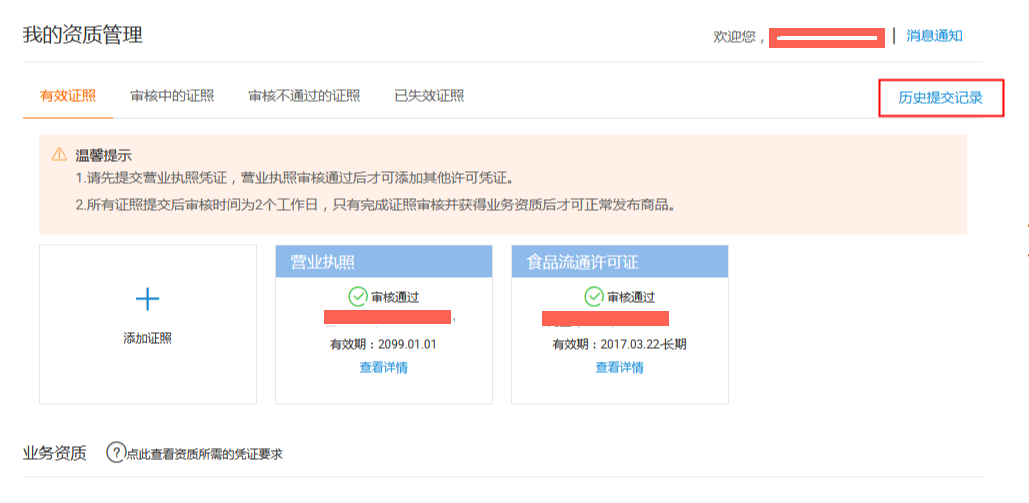Screen dimensions: 1029x503
Task: Click the 食品流通许可证 card header
Action: pos(620,262)
